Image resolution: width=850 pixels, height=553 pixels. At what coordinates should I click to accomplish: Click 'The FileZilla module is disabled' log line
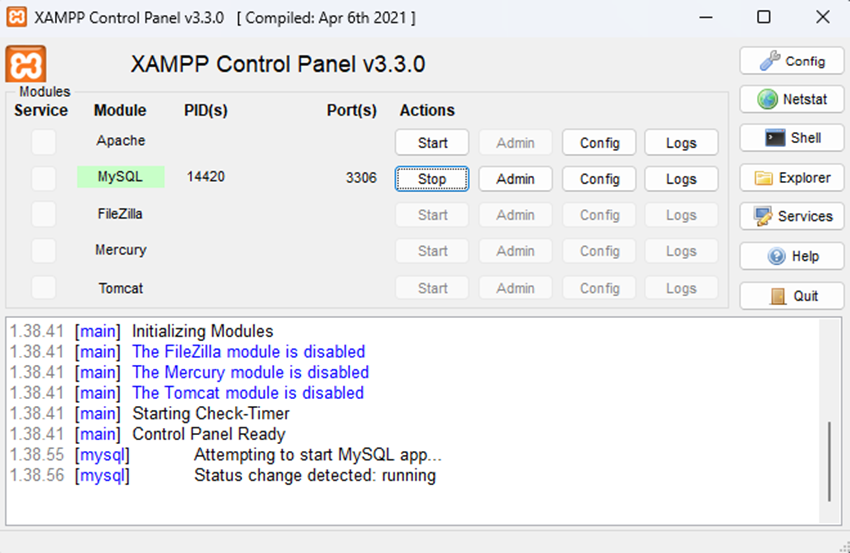[x=248, y=352]
